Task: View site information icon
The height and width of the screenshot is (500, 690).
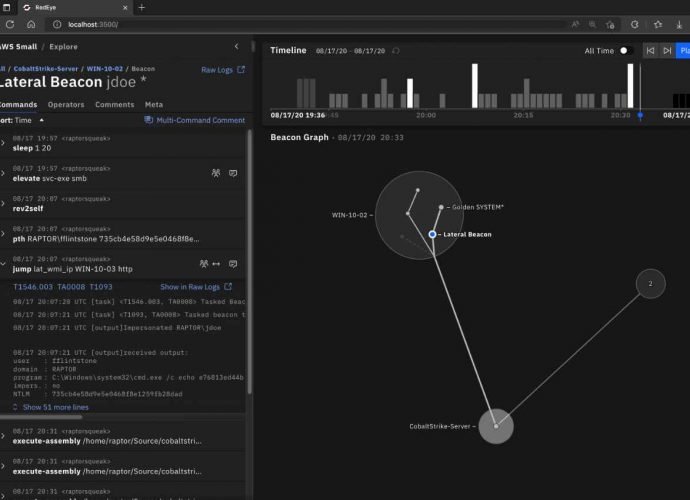Action: click(x=57, y=25)
